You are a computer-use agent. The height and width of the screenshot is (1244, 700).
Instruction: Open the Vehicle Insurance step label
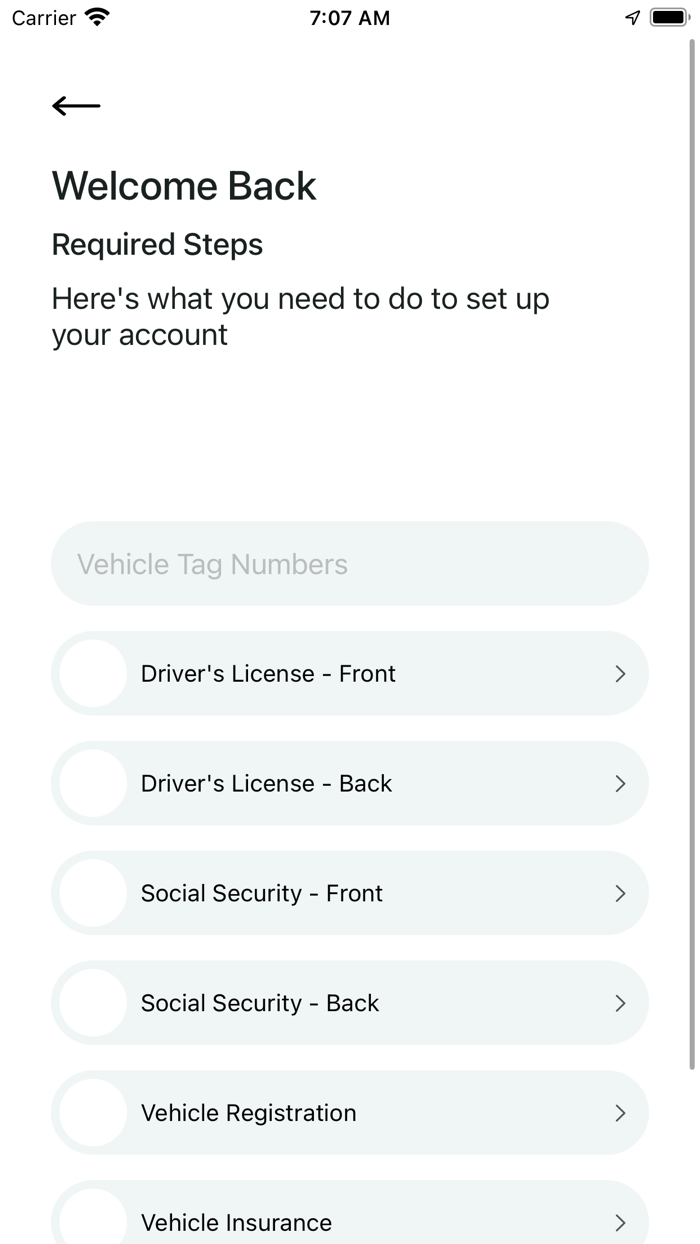tap(236, 1223)
